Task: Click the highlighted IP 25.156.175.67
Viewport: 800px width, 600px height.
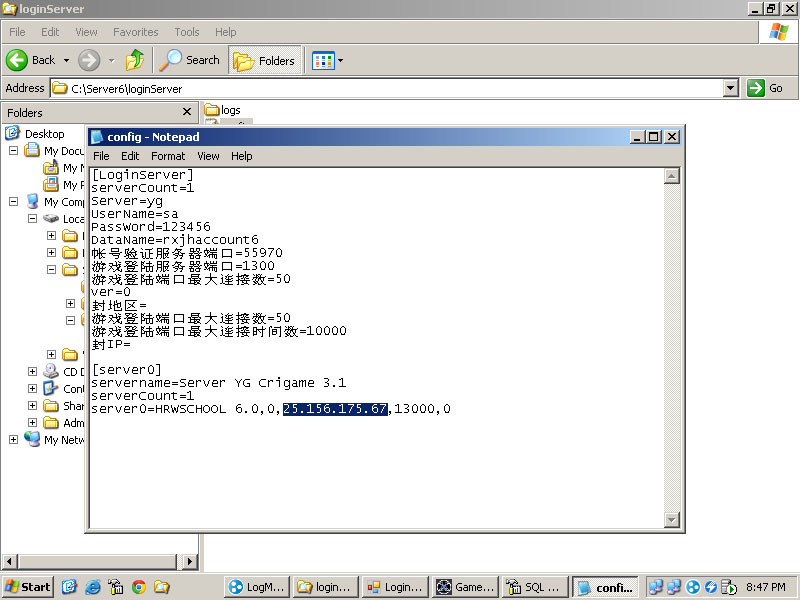Action: pos(335,409)
